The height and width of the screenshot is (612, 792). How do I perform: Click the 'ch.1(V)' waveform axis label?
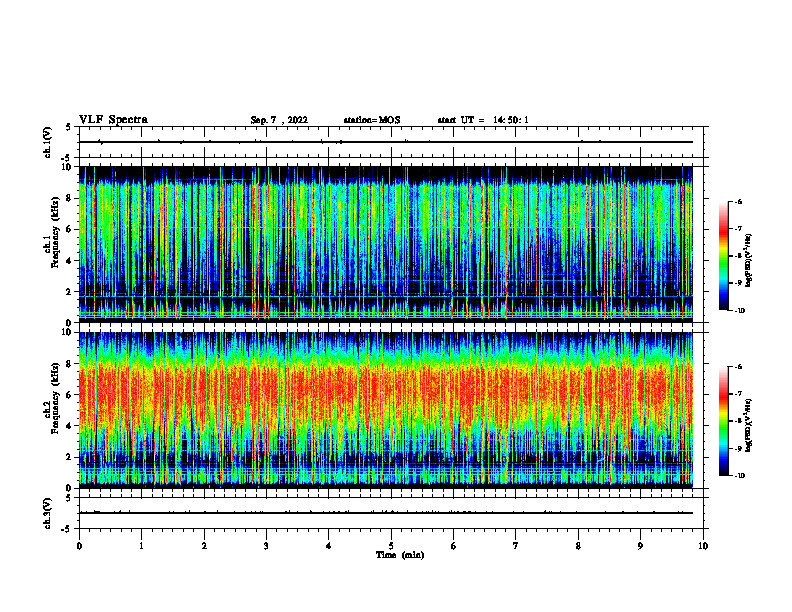click(x=48, y=142)
